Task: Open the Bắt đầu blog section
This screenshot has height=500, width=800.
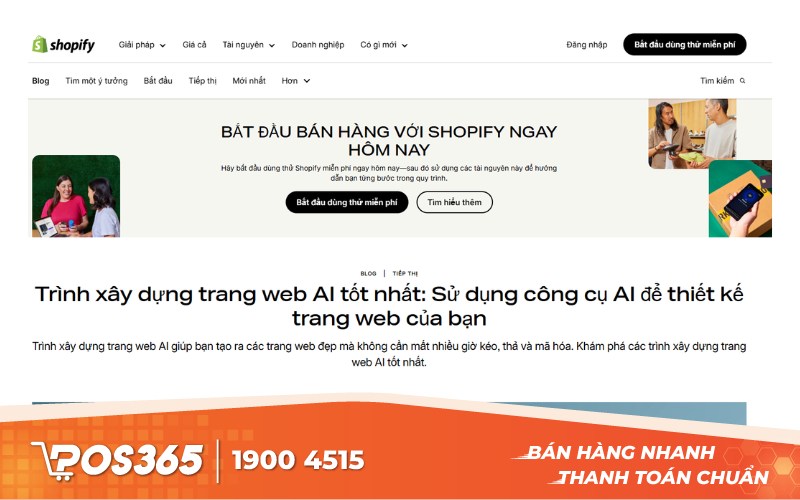Action: coord(158,81)
